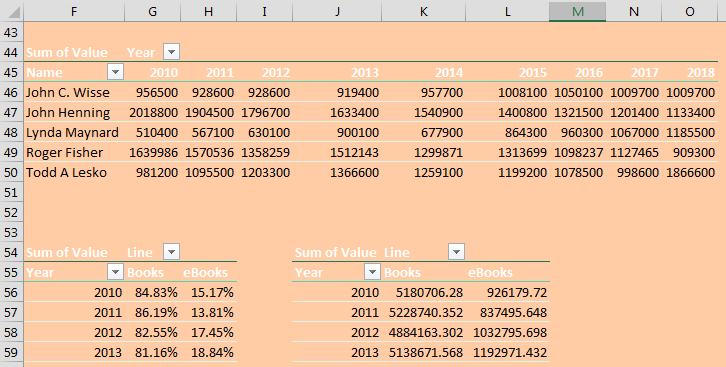The width and height of the screenshot is (726, 367).
Task: Select row 43 header
Action: point(11,32)
